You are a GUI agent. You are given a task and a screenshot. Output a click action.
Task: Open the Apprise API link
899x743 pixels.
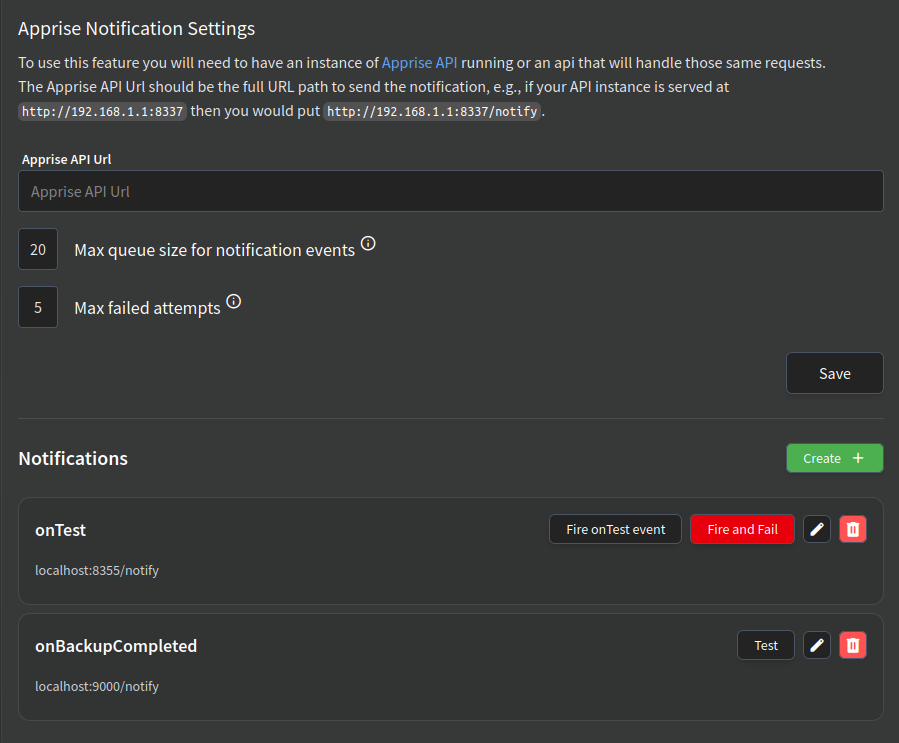[x=418, y=62]
